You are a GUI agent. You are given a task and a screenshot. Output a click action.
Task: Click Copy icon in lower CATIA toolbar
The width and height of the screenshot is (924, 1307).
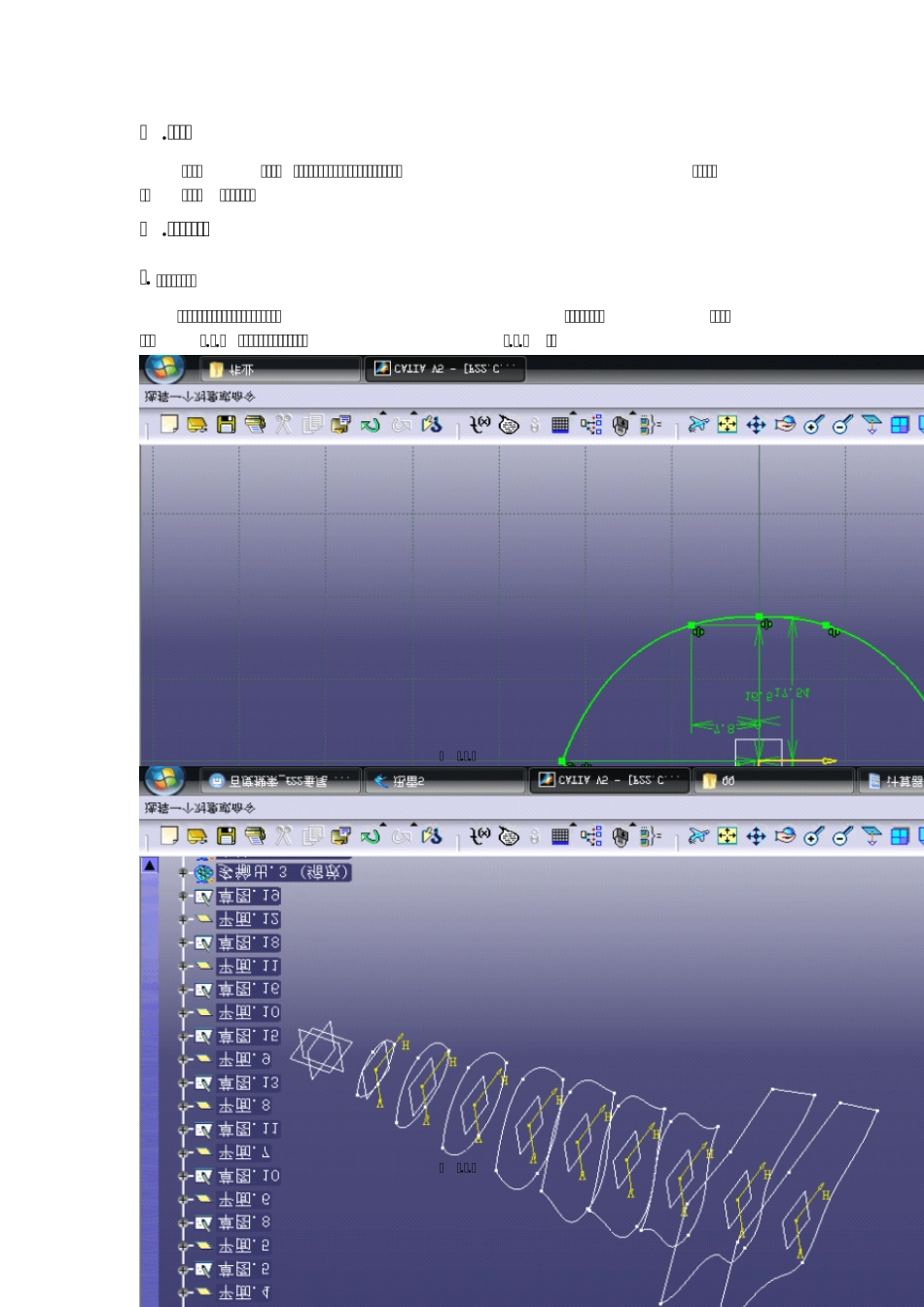tap(312, 835)
